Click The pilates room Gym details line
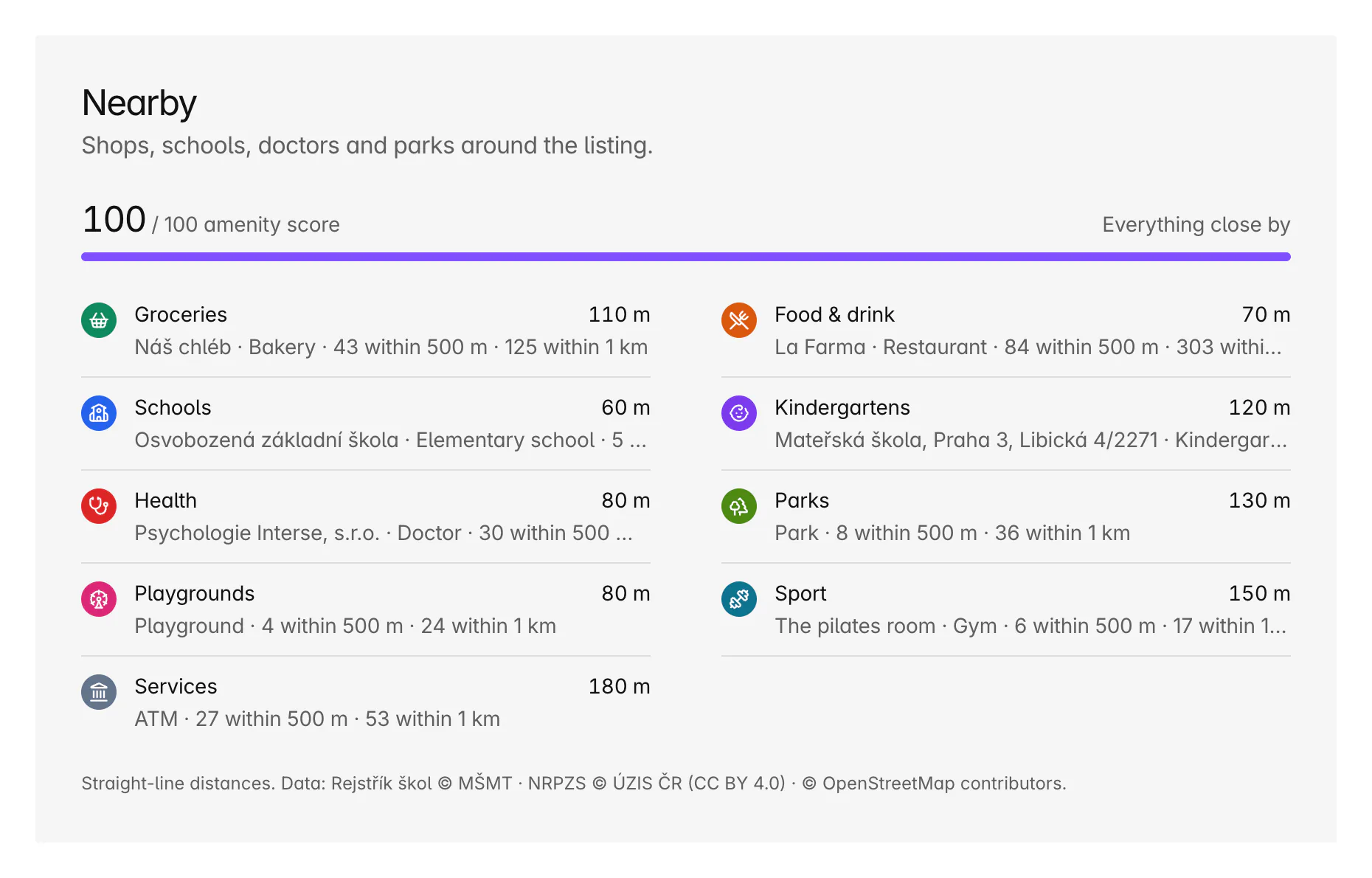Screen dimensions: 1372x878 point(1030,626)
